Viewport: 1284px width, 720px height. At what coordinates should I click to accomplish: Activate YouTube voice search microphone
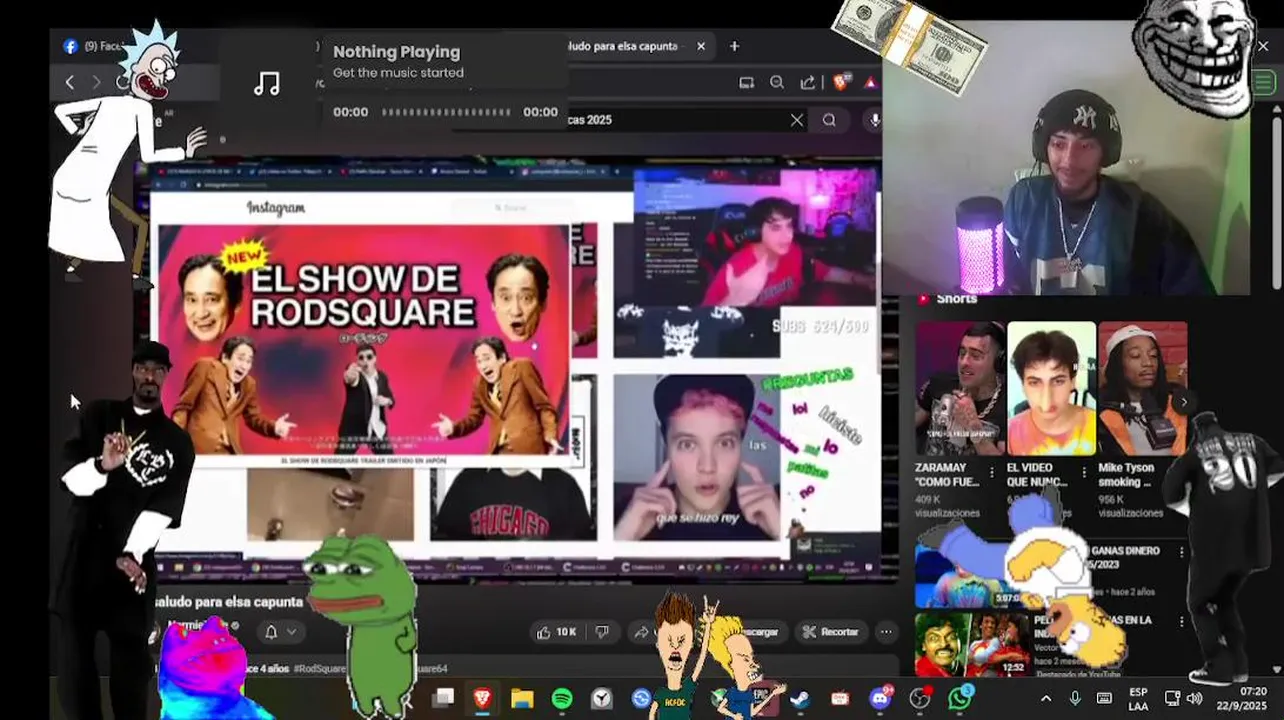[x=874, y=120]
